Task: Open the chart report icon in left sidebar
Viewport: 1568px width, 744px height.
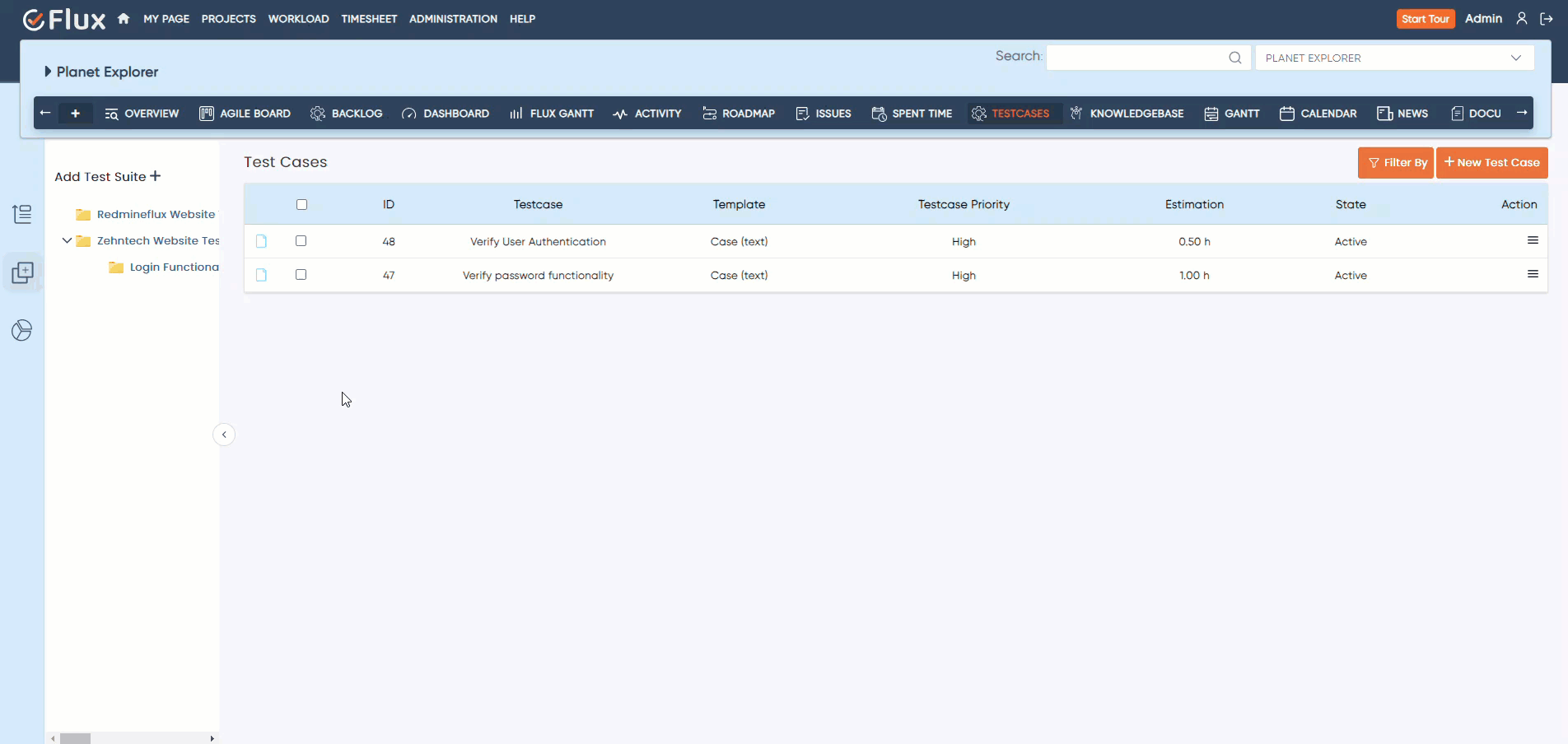Action: (22, 331)
